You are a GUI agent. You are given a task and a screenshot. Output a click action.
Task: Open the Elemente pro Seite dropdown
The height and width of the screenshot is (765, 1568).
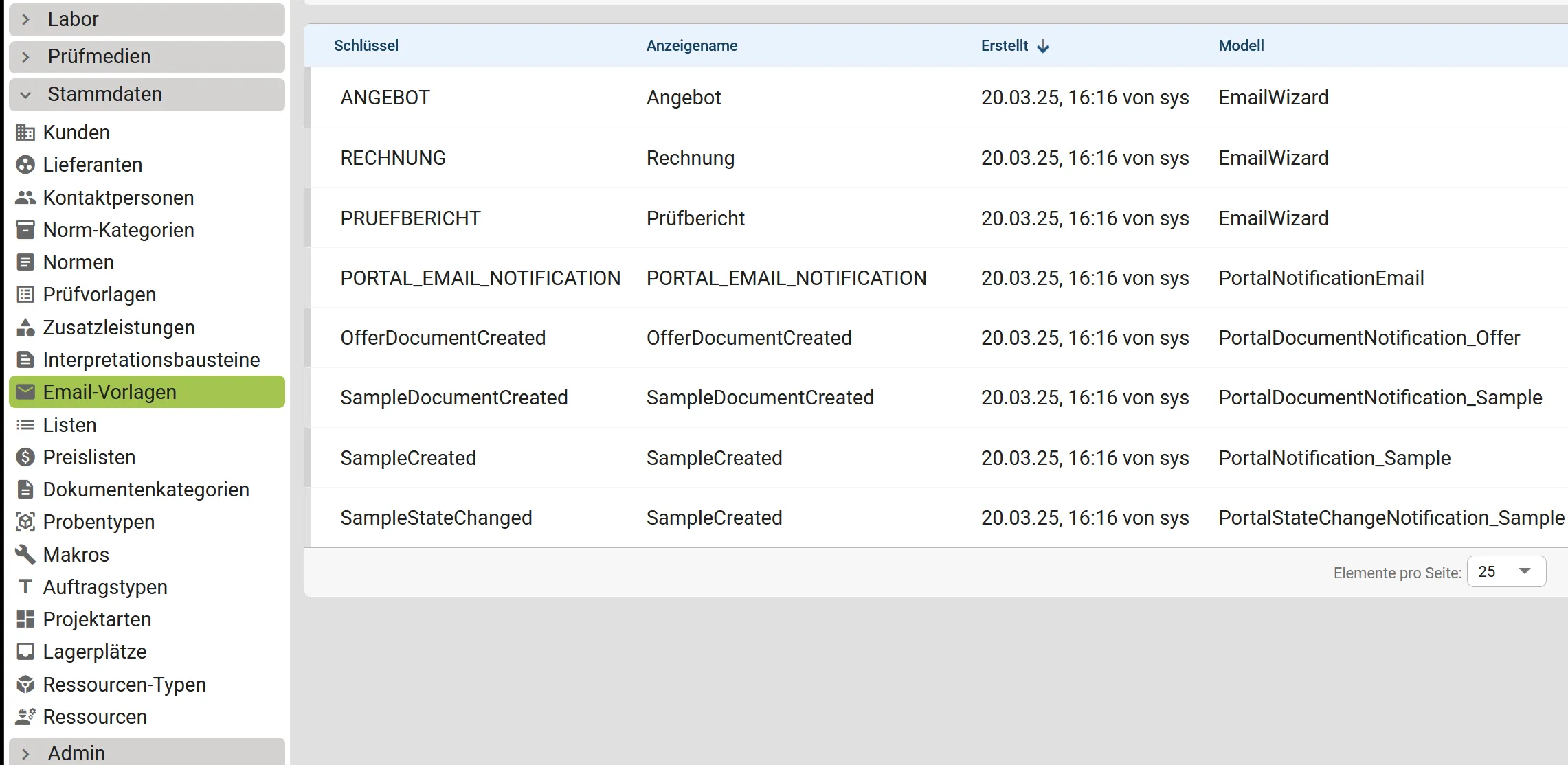pyautogui.click(x=1506, y=571)
